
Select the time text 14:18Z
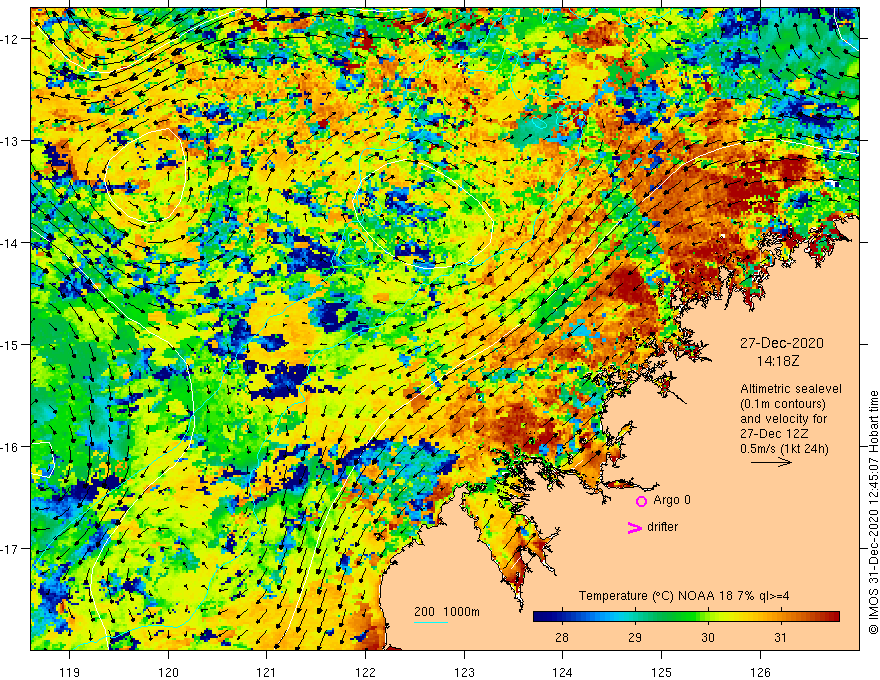tap(777, 361)
